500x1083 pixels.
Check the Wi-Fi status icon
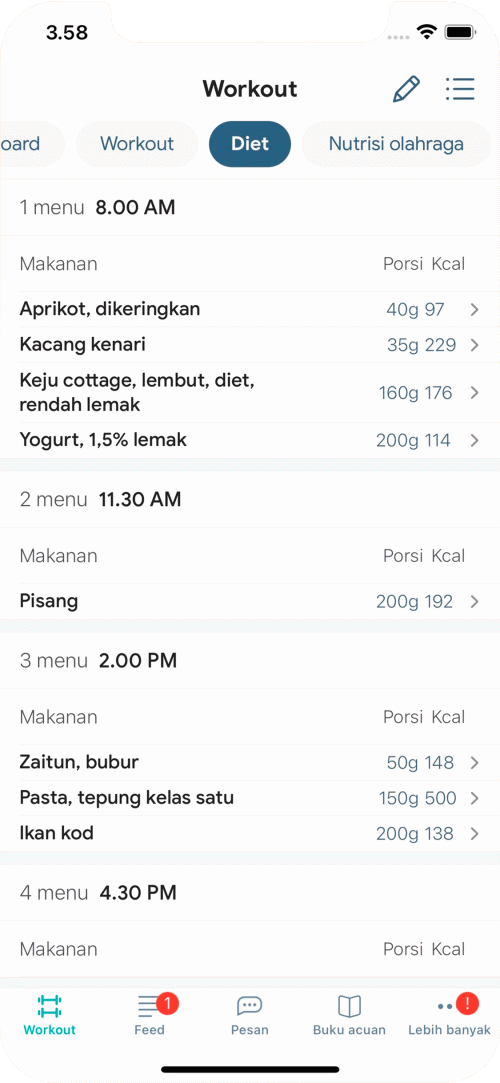(427, 32)
